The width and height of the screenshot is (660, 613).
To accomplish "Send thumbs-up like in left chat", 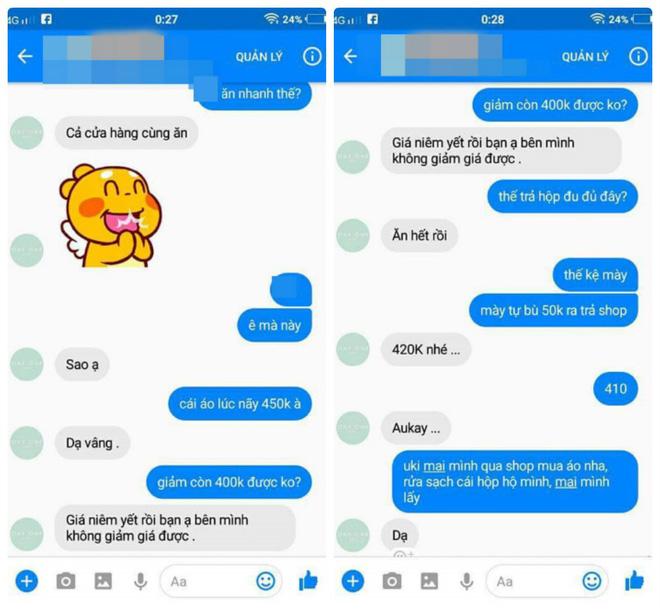I will (308, 581).
